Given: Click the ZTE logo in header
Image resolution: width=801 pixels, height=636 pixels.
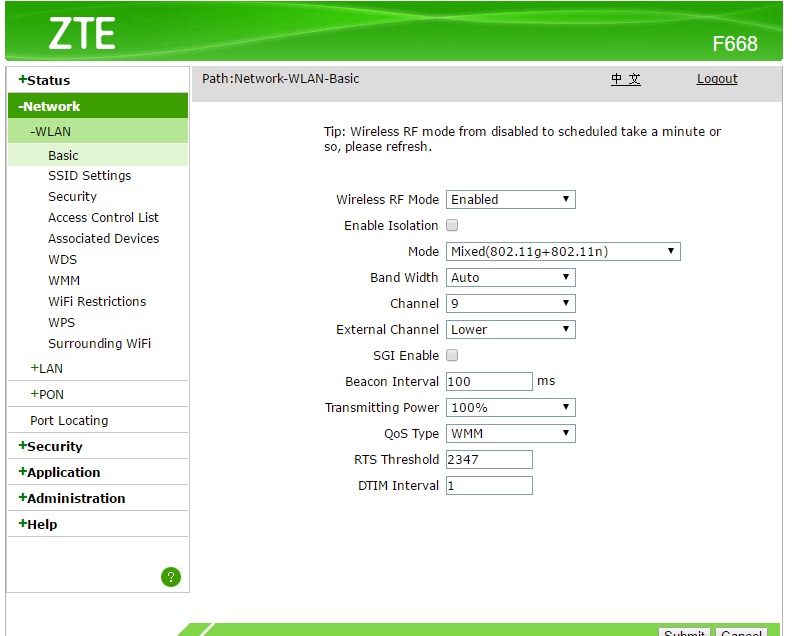Looking at the screenshot, I should click(82, 34).
